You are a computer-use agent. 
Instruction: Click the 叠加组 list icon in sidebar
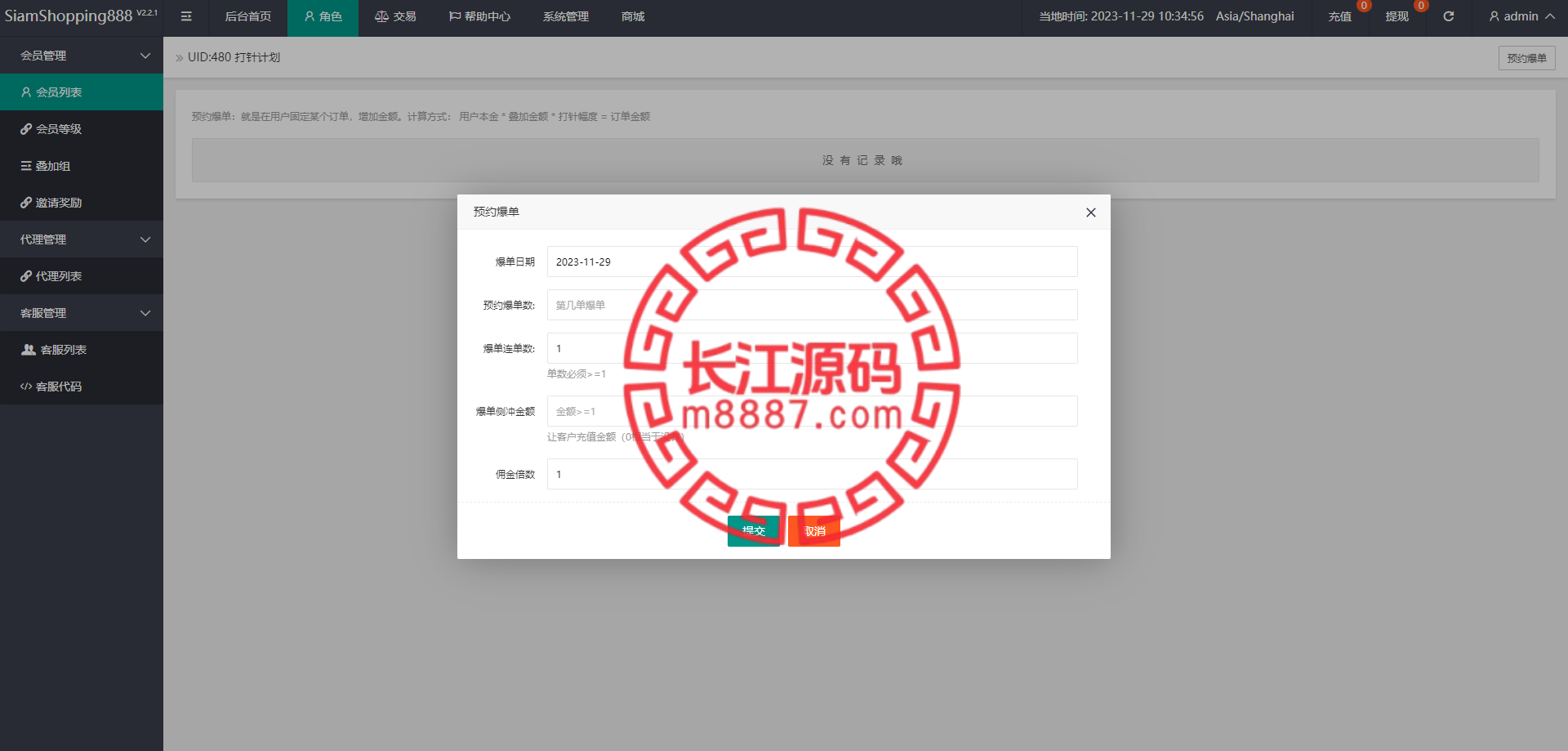tap(26, 166)
